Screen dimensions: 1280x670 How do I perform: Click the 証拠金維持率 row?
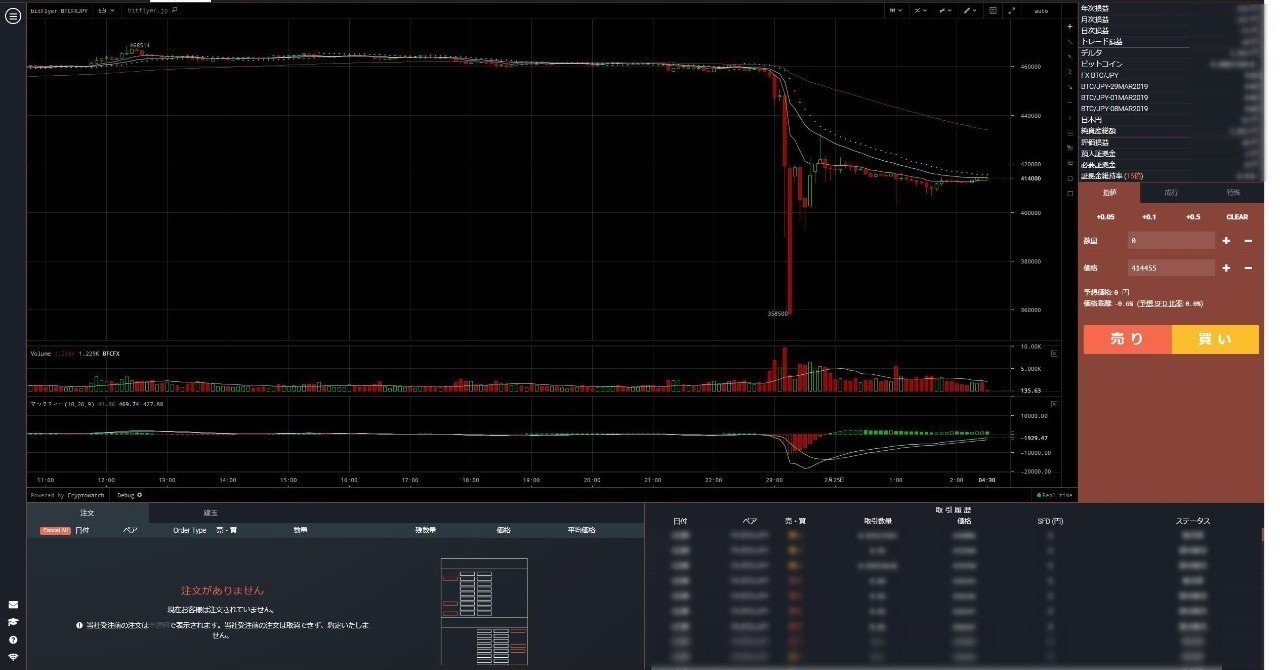pyautogui.click(x=1170, y=175)
